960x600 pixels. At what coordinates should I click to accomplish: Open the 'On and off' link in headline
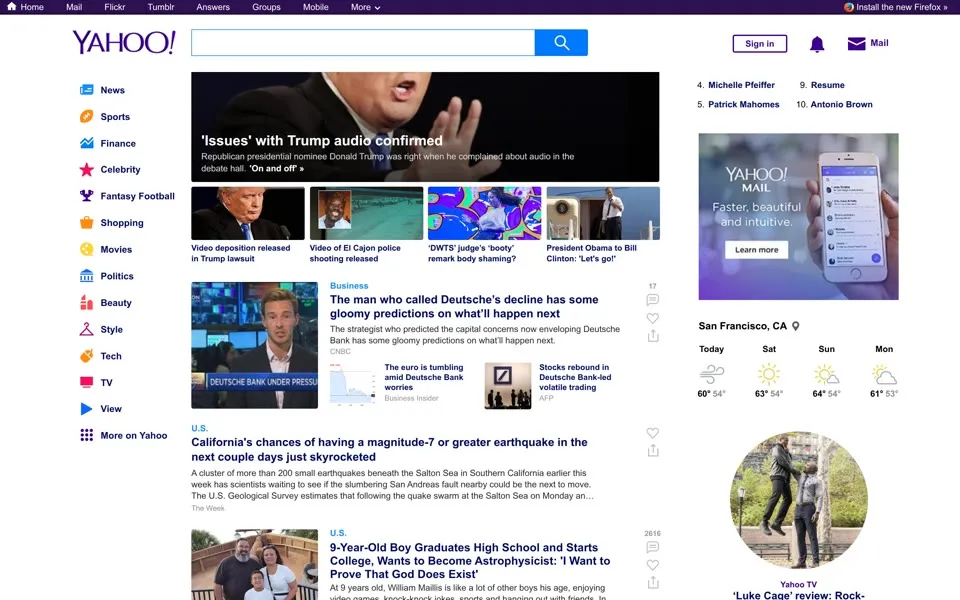(x=277, y=168)
